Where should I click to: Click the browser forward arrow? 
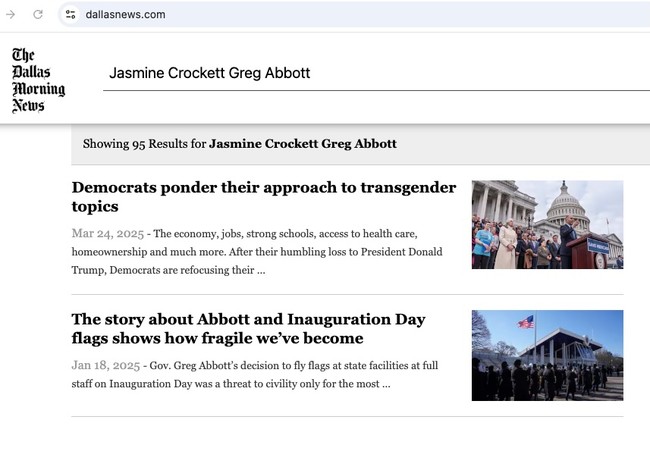10,15
